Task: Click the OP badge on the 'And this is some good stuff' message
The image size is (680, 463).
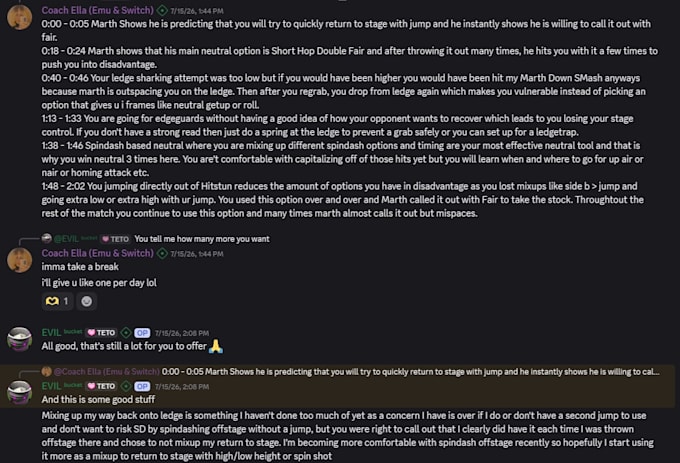Action: [142, 386]
